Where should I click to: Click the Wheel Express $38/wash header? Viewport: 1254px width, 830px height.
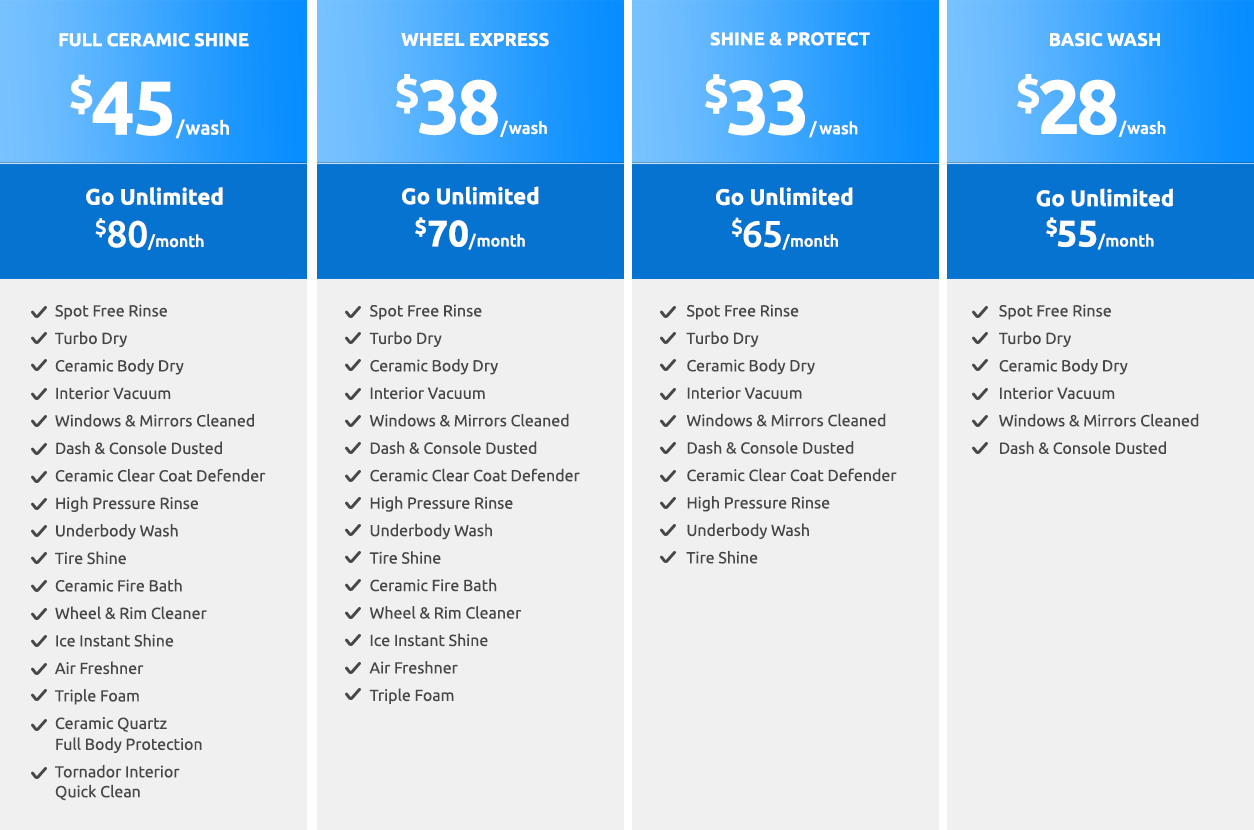click(x=470, y=82)
